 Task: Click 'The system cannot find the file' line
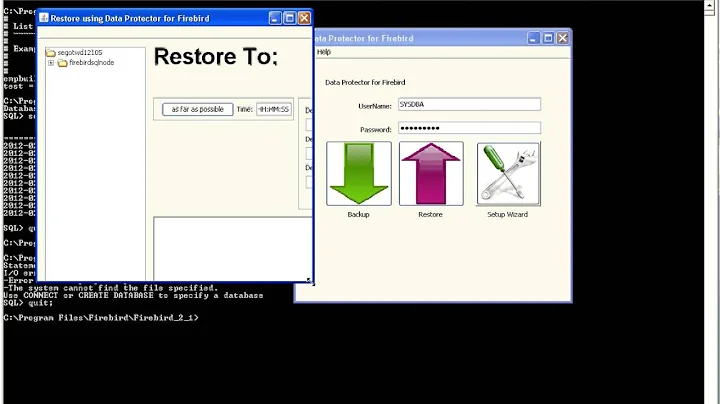click(112, 288)
